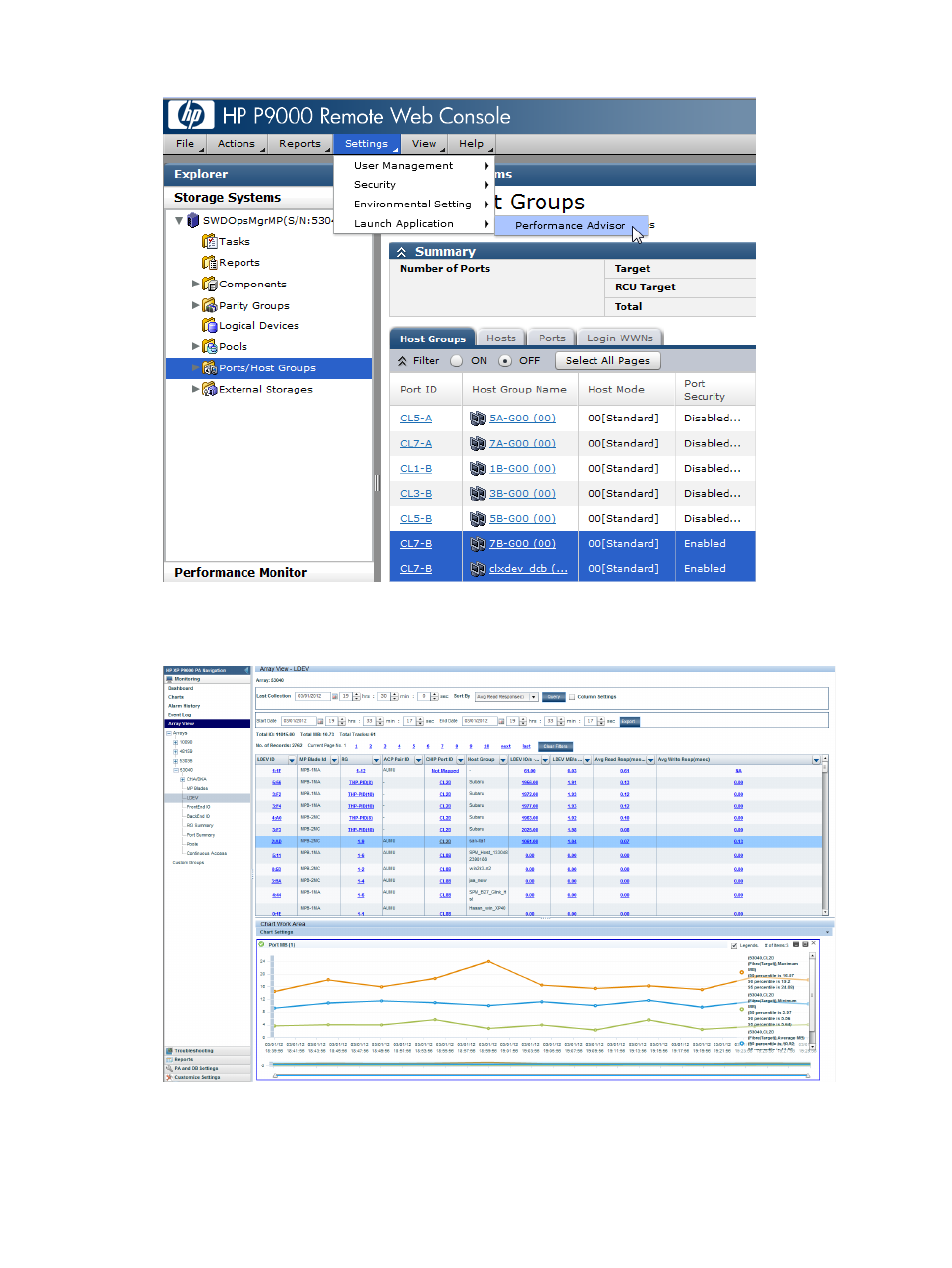Click the host group icon beside 7A-G00
This screenshot has height=1268, width=952.
(478, 443)
